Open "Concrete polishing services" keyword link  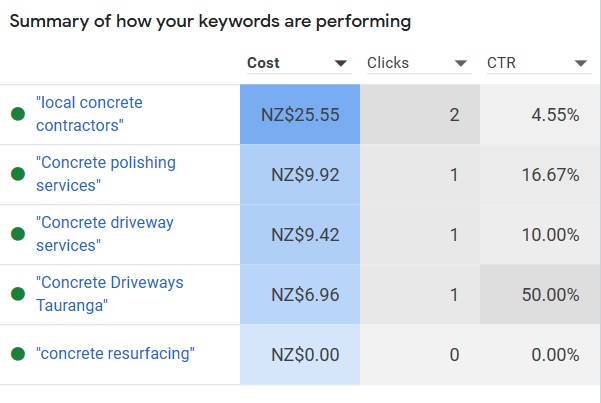click(x=106, y=174)
